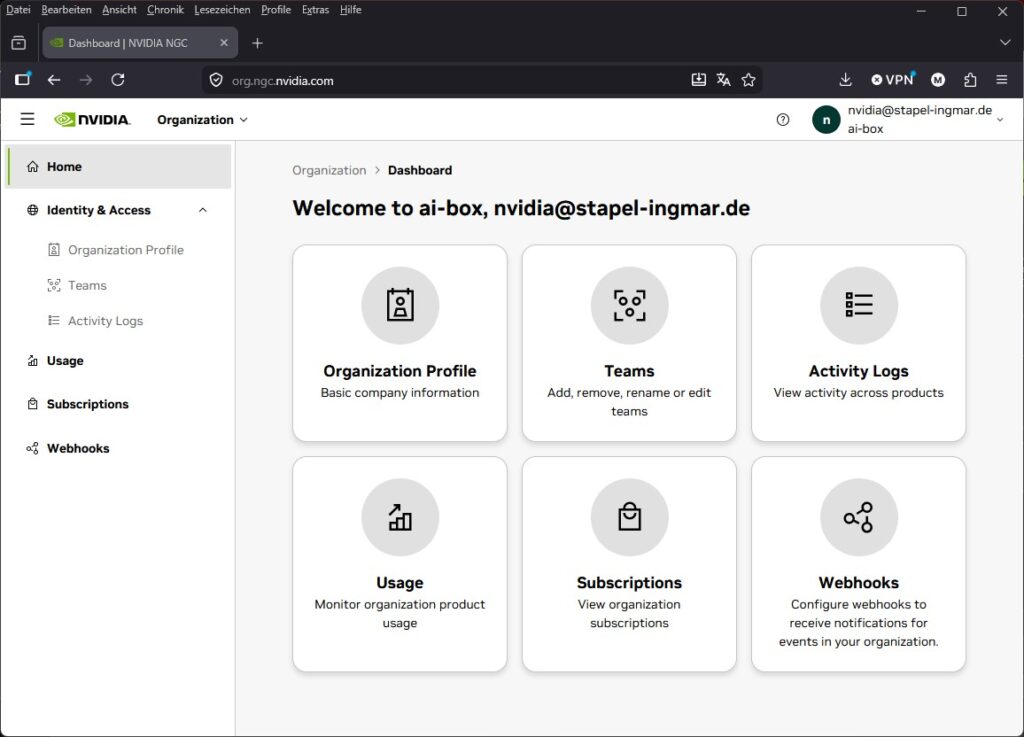The width and height of the screenshot is (1024, 737).
Task: Click the Activity Logs card icon
Action: tap(858, 305)
